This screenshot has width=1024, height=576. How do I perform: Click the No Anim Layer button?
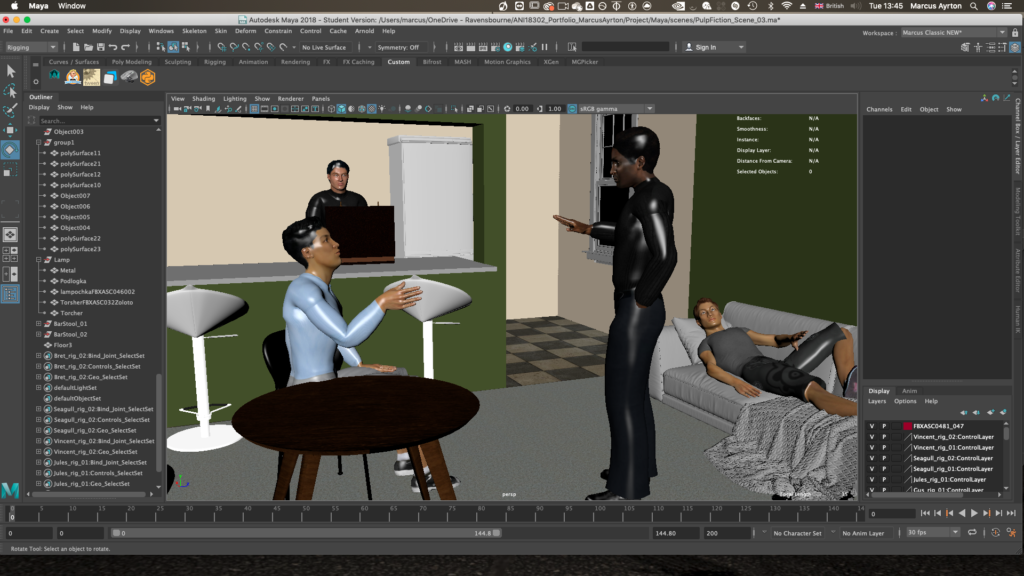click(863, 533)
